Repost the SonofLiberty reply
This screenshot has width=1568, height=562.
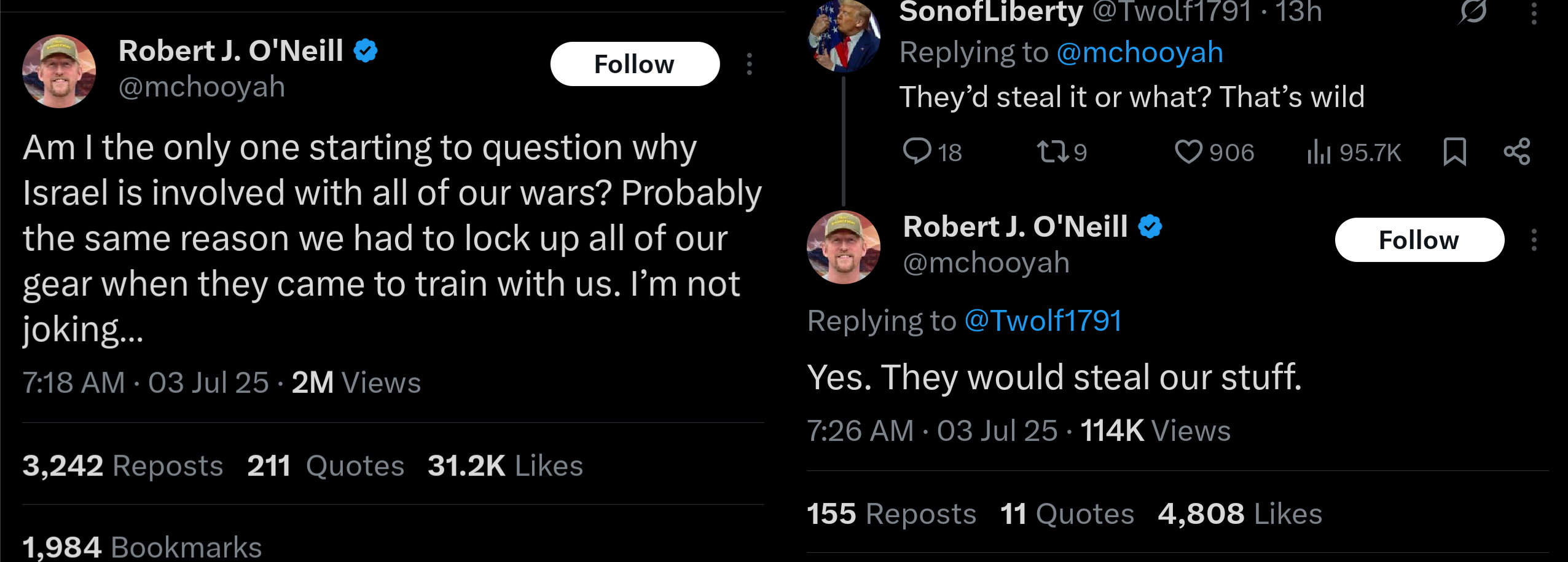click(1053, 151)
